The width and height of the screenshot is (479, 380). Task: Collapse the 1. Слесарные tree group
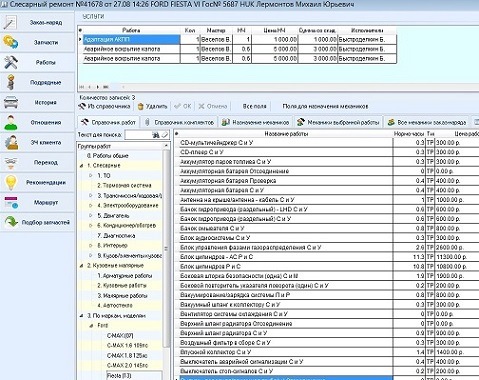pos(82,166)
